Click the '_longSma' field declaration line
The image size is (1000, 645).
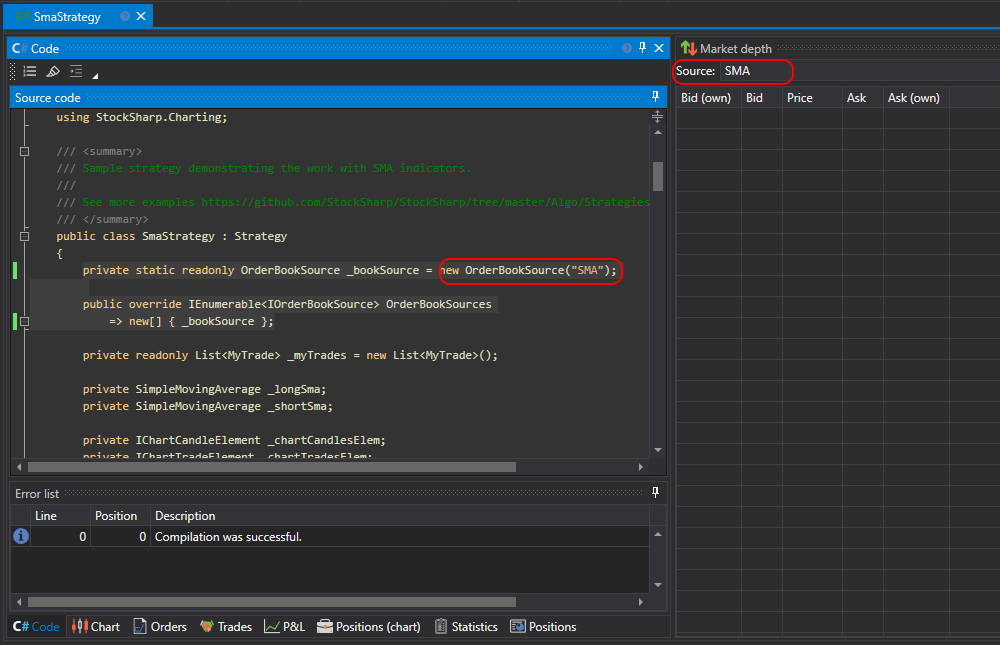204,389
